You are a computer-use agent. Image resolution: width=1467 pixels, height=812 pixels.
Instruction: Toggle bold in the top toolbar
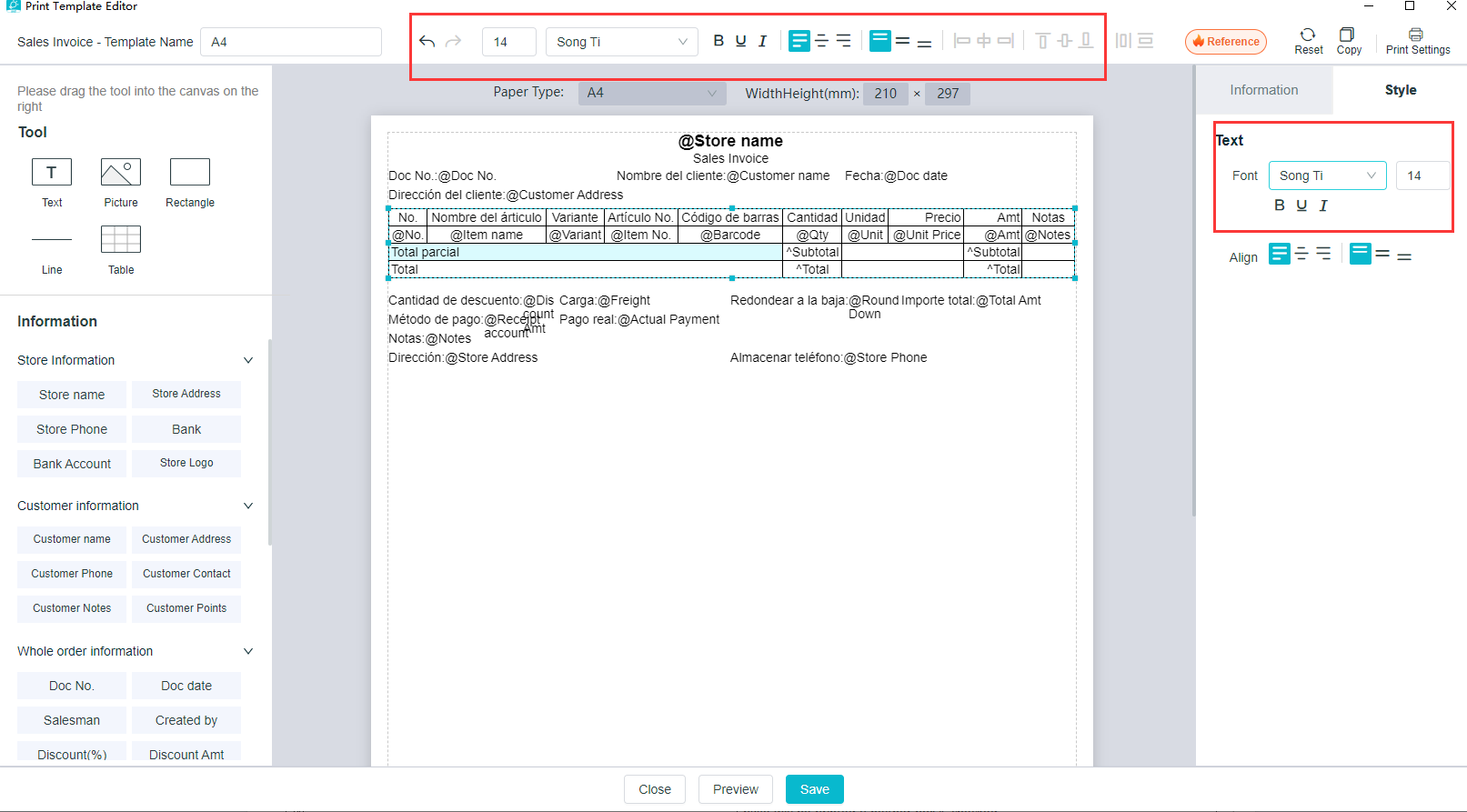pyautogui.click(x=718, y=41)
